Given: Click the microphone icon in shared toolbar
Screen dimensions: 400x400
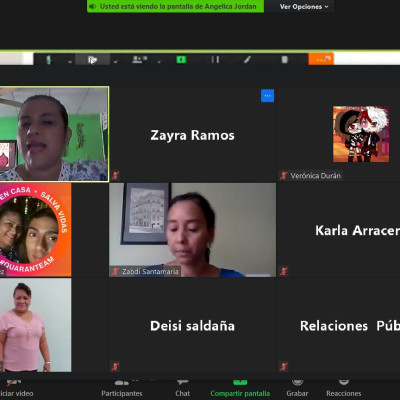Looking at the screenshot, I should click(48, 60).
